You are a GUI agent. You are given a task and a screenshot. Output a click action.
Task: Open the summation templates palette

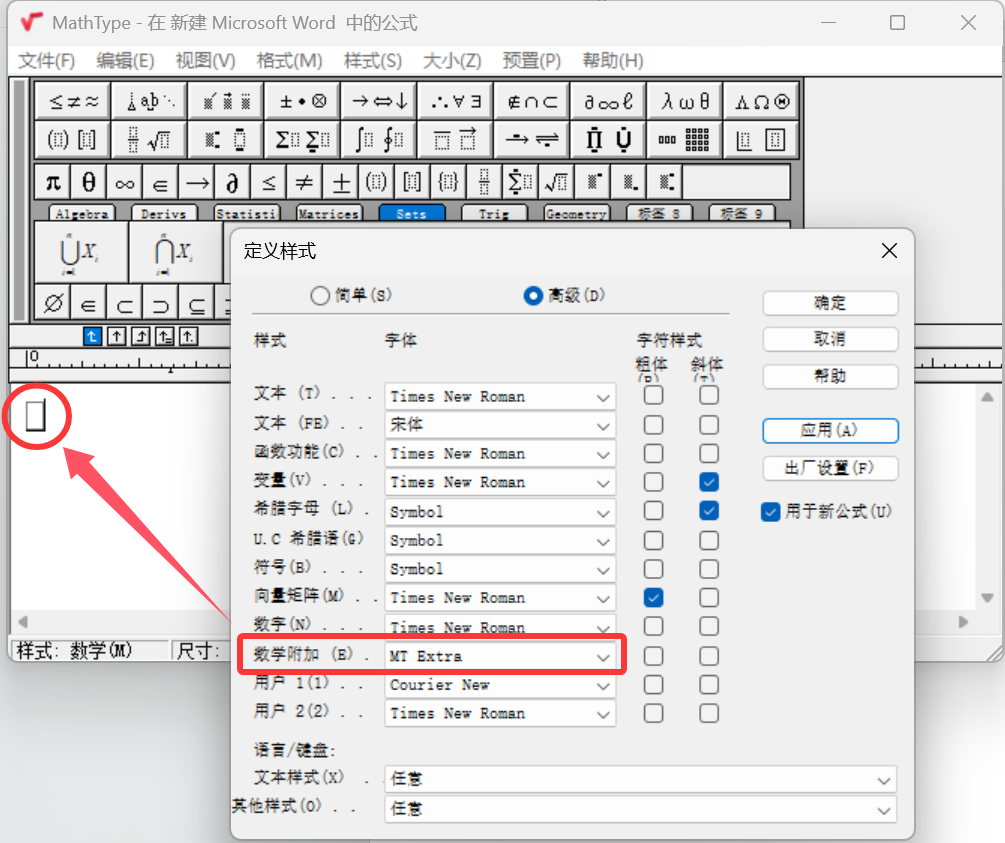tap(302, 139)
